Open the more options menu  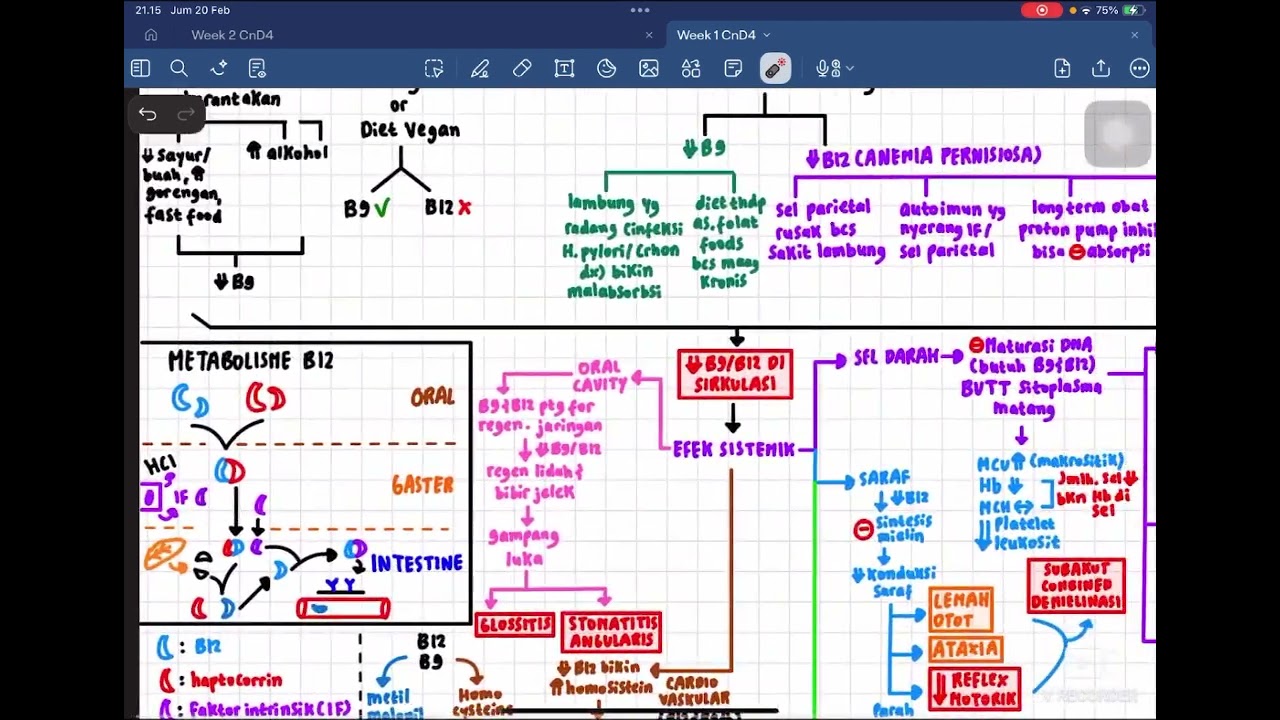coord(1140,68)
